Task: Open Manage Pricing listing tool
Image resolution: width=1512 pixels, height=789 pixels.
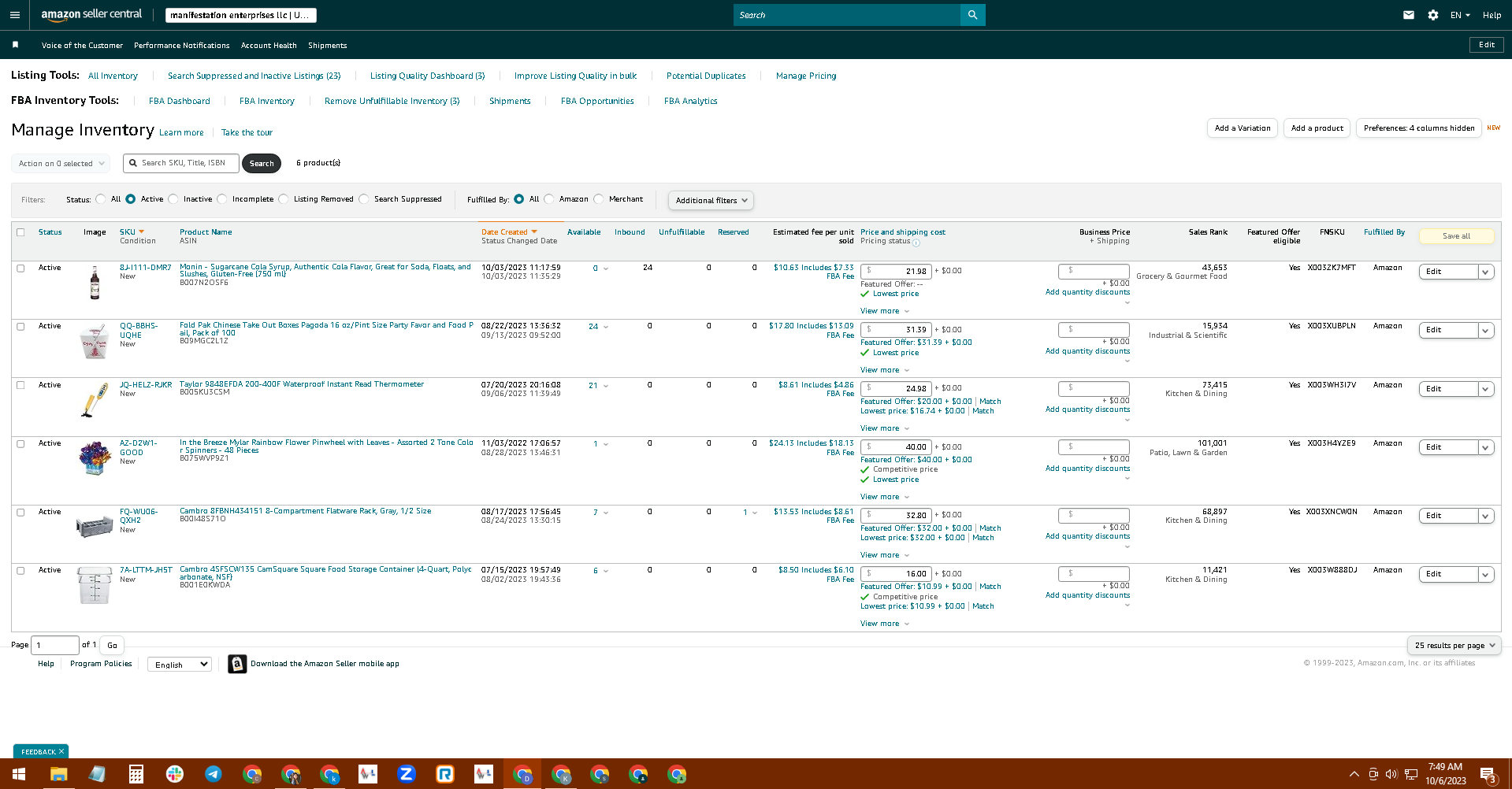Action: tap(806, 76)
